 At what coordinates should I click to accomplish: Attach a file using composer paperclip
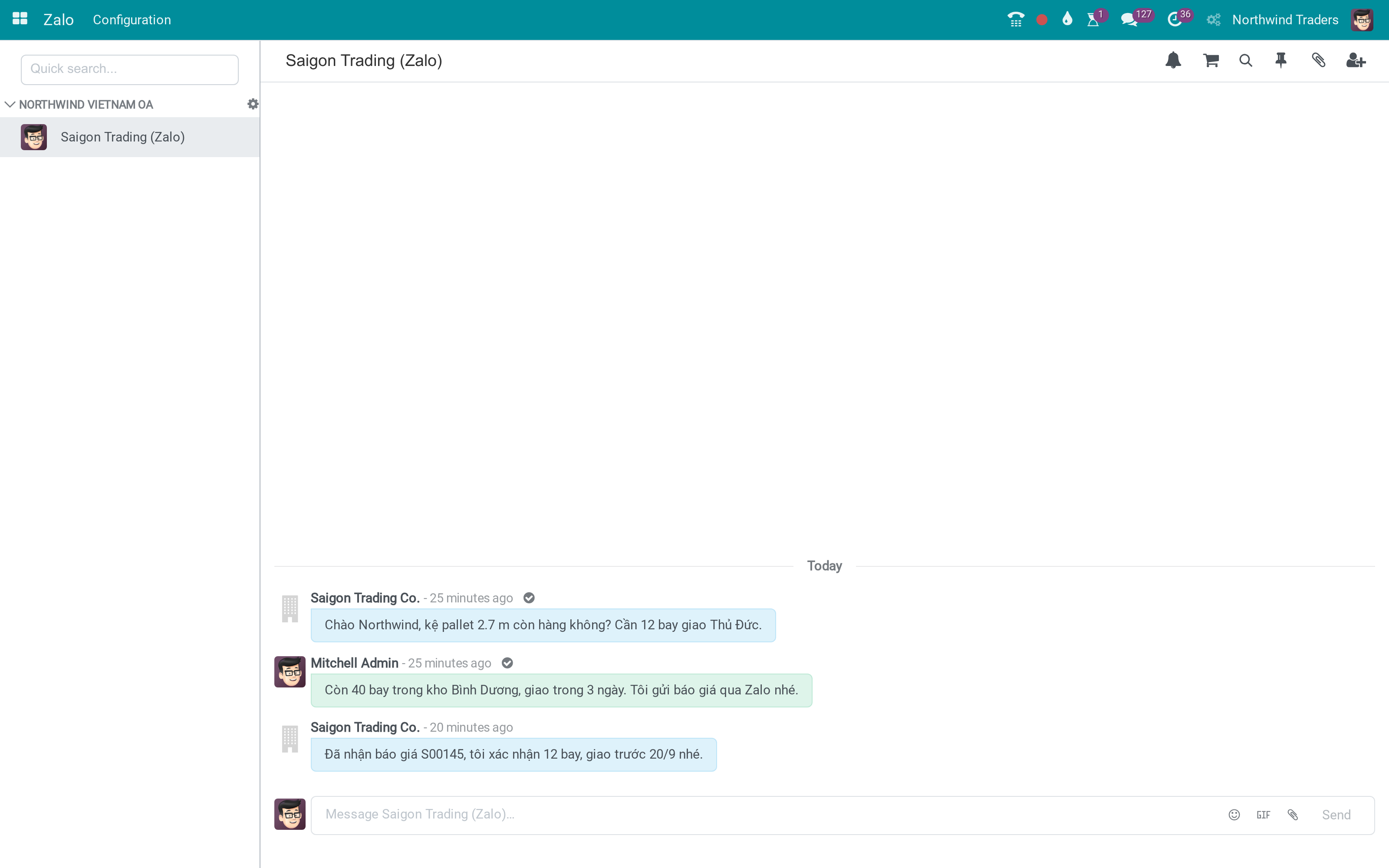pyautogui.click(x=1293, y=815)
